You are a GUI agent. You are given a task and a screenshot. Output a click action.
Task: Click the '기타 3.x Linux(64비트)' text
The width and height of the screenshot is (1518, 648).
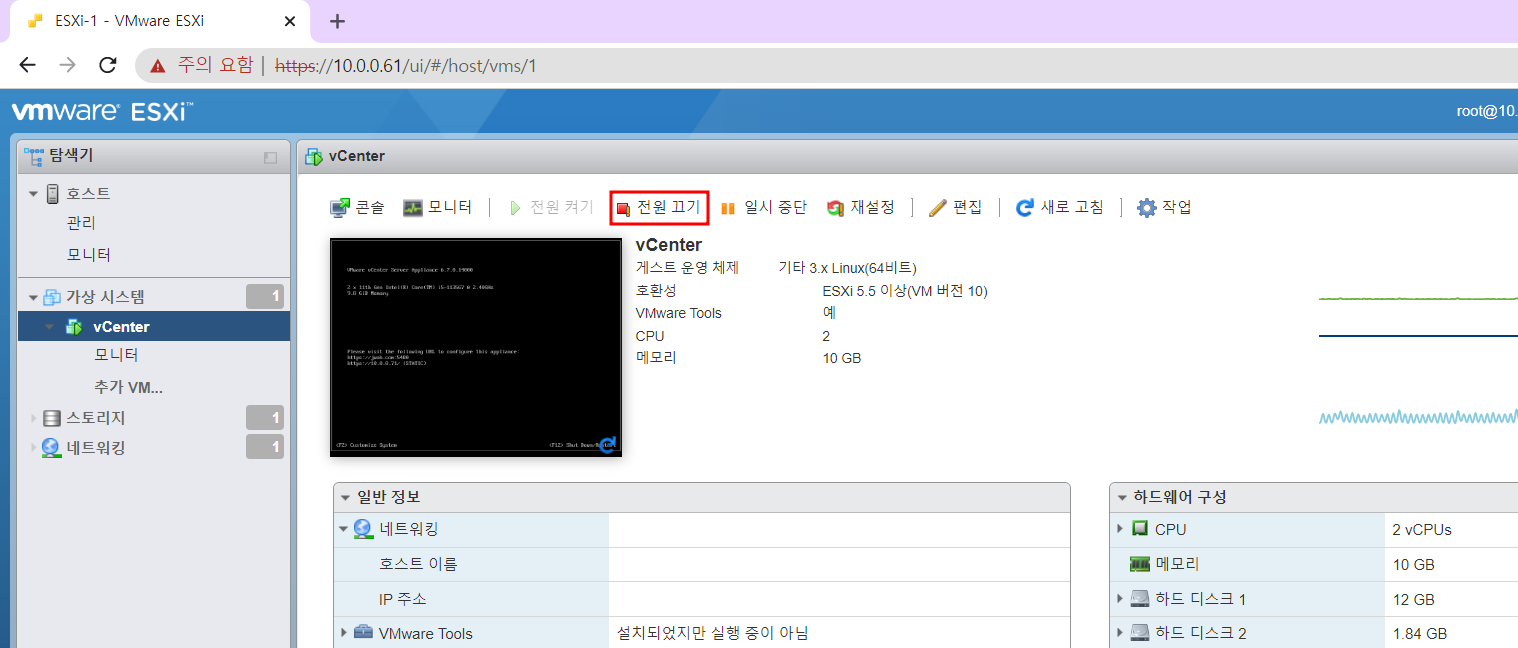(848, 268)
